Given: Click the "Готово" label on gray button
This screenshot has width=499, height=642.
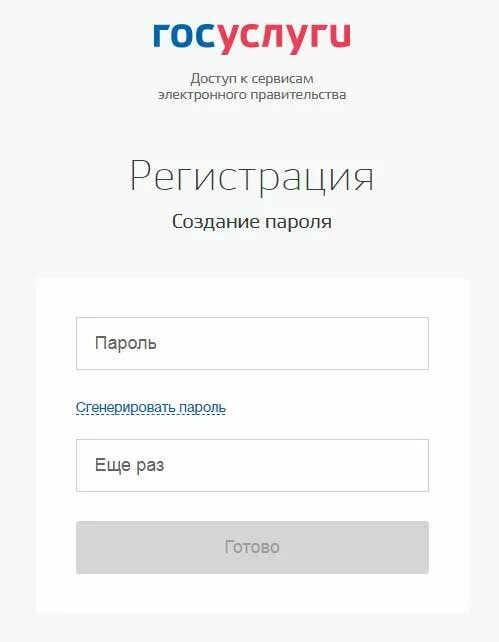Looking at the screenshot, I should pyautogui.click(x=252, y=547).
